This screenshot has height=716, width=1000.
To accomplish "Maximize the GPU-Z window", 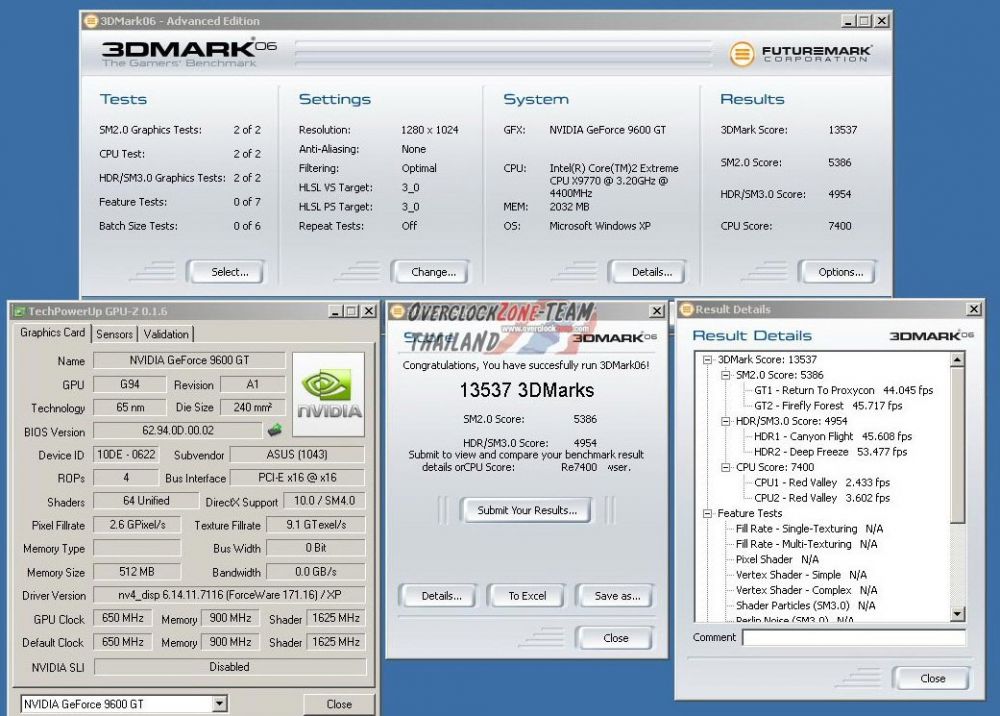I will coord(351,311).
